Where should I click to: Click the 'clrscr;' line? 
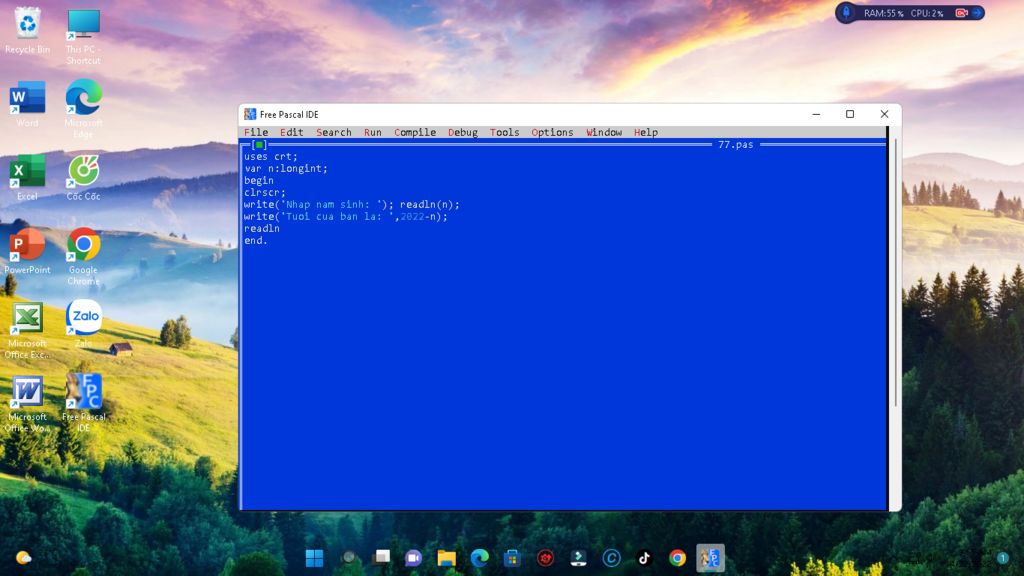pos(264,193)
